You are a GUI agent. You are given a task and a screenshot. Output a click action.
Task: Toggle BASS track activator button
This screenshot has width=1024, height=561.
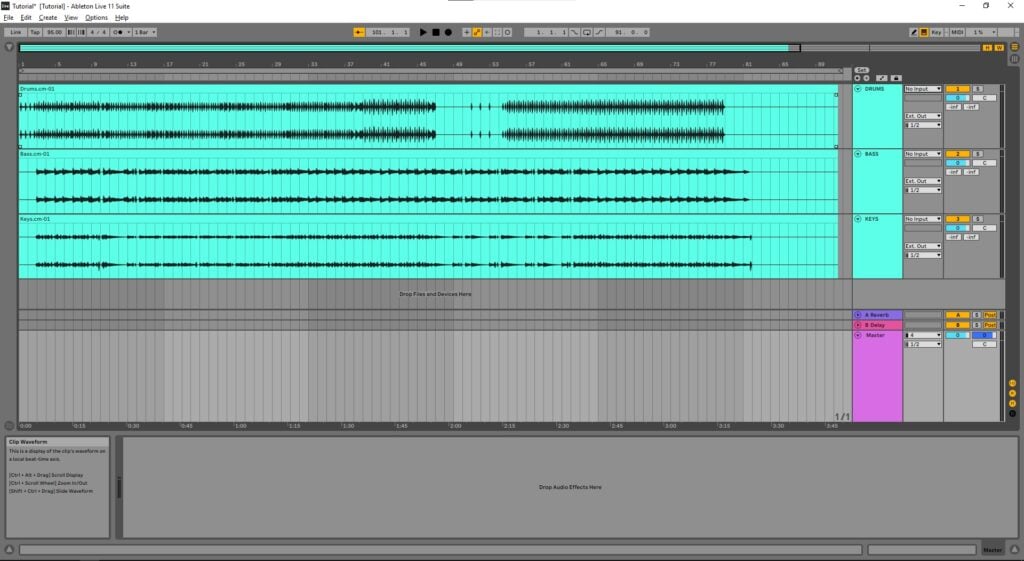pyautogui.click(x=957, y=154)
